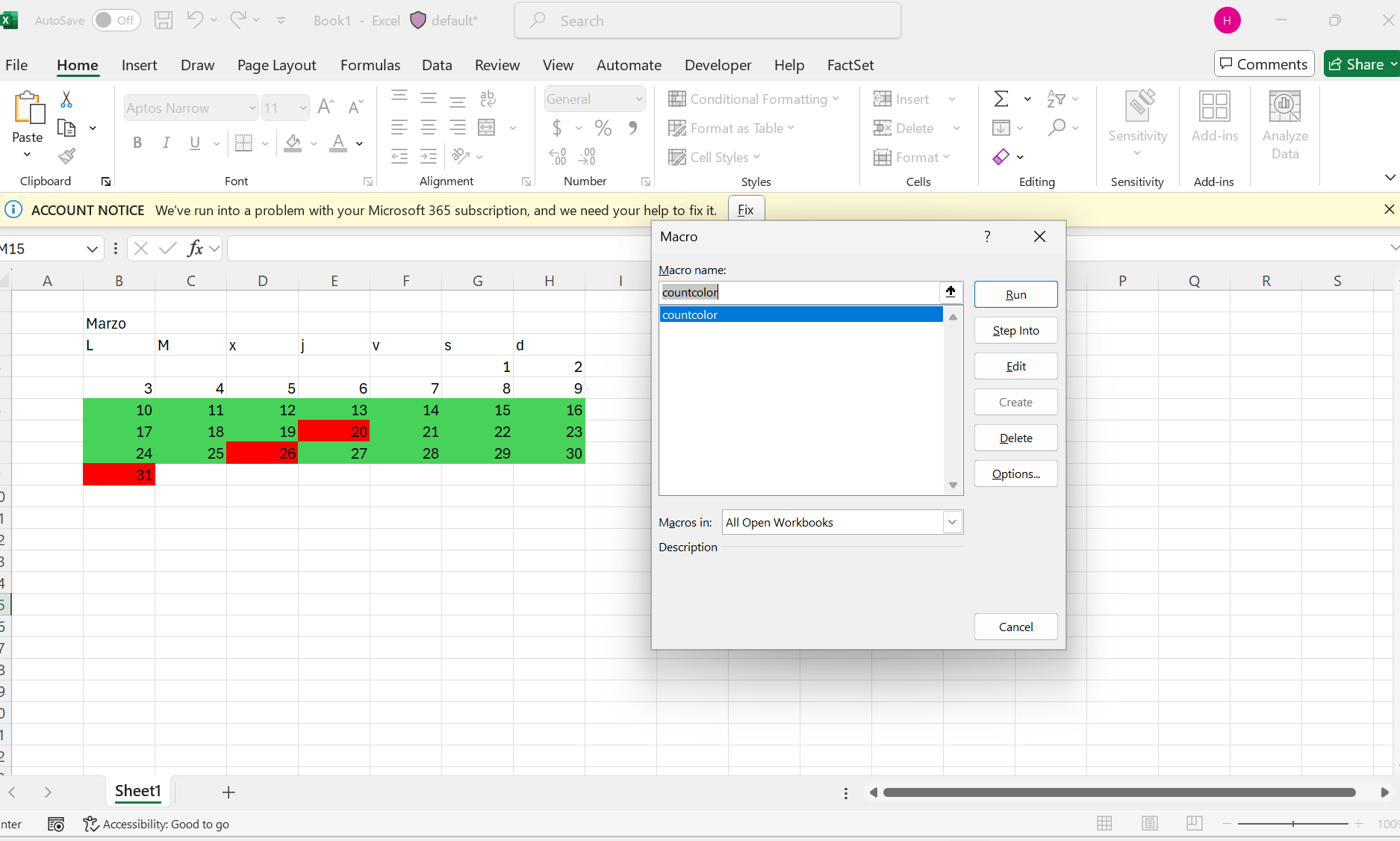Toggle the AutoSave switch
The width and height of the screenshot is (1400, 841).
[x=116, y=20]
